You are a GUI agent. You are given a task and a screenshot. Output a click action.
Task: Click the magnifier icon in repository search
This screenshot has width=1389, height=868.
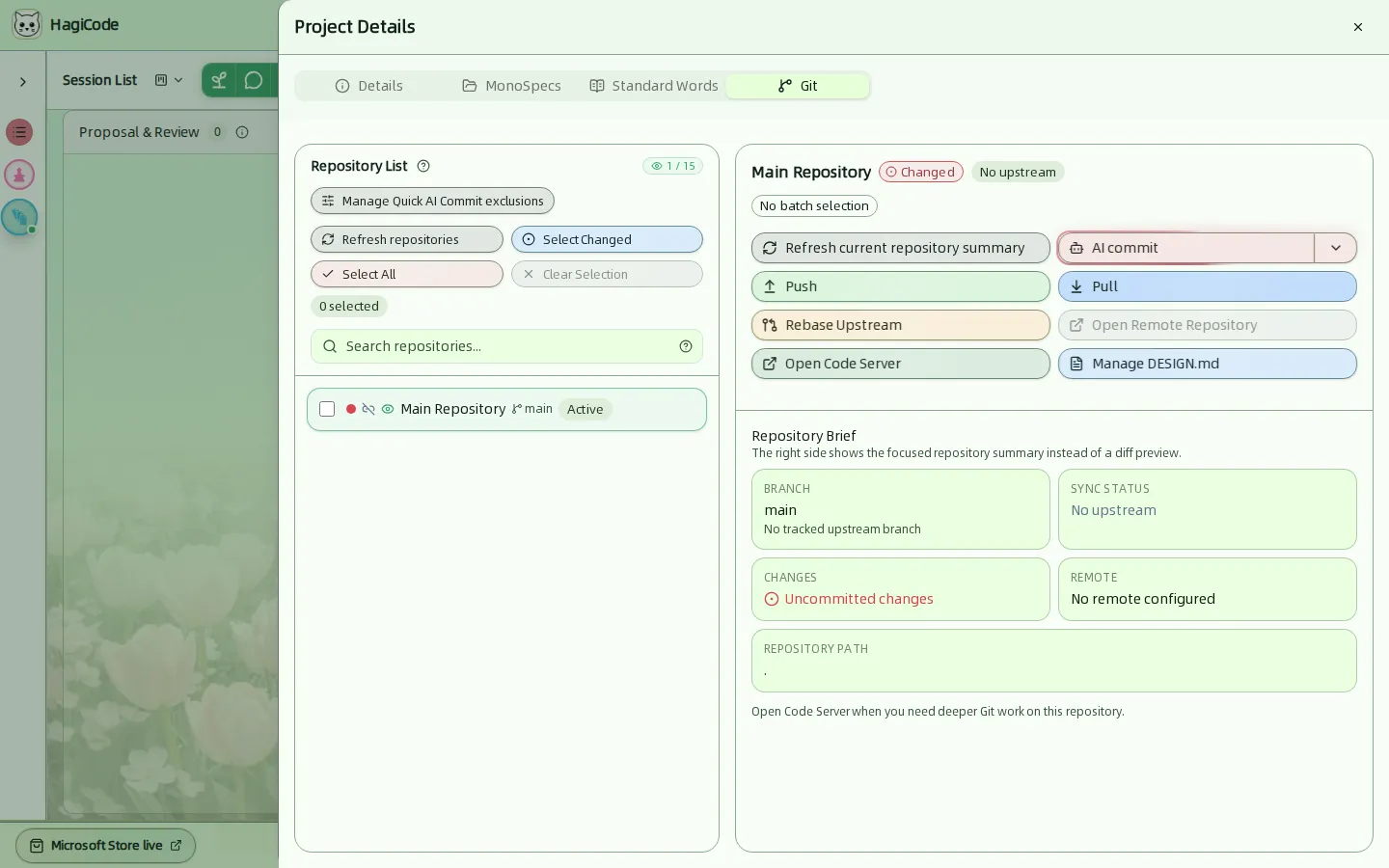[330, 346]
